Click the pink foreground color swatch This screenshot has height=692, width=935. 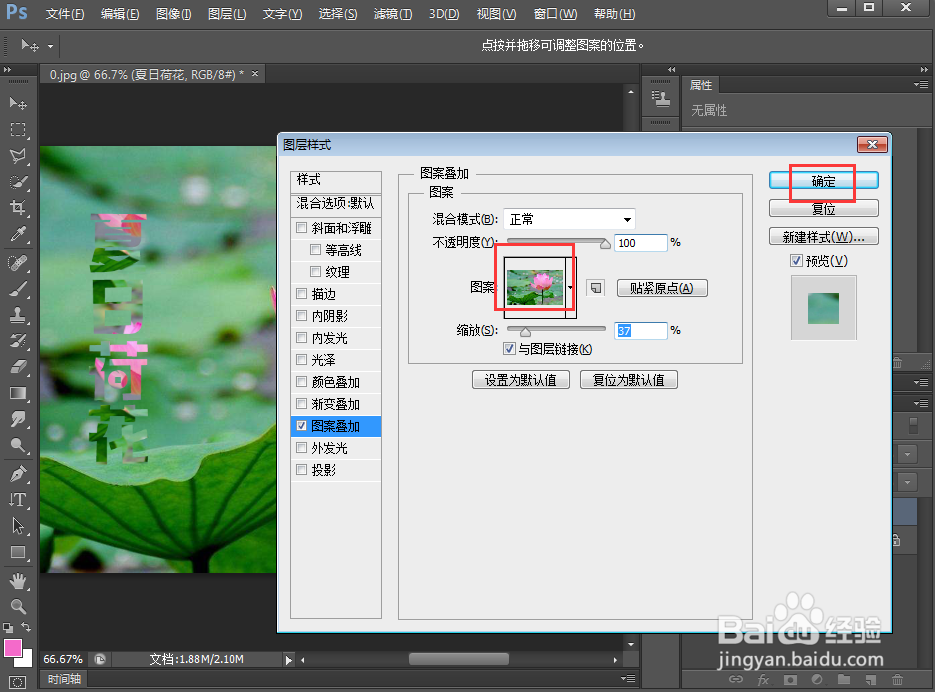pyautogui.click(x=15, y=648)
